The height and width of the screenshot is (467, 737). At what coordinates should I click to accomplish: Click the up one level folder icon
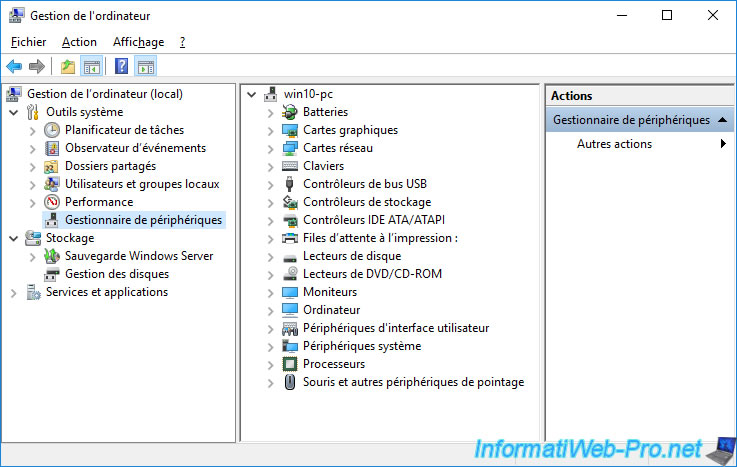pyautogui.click(x=67, y=67)
